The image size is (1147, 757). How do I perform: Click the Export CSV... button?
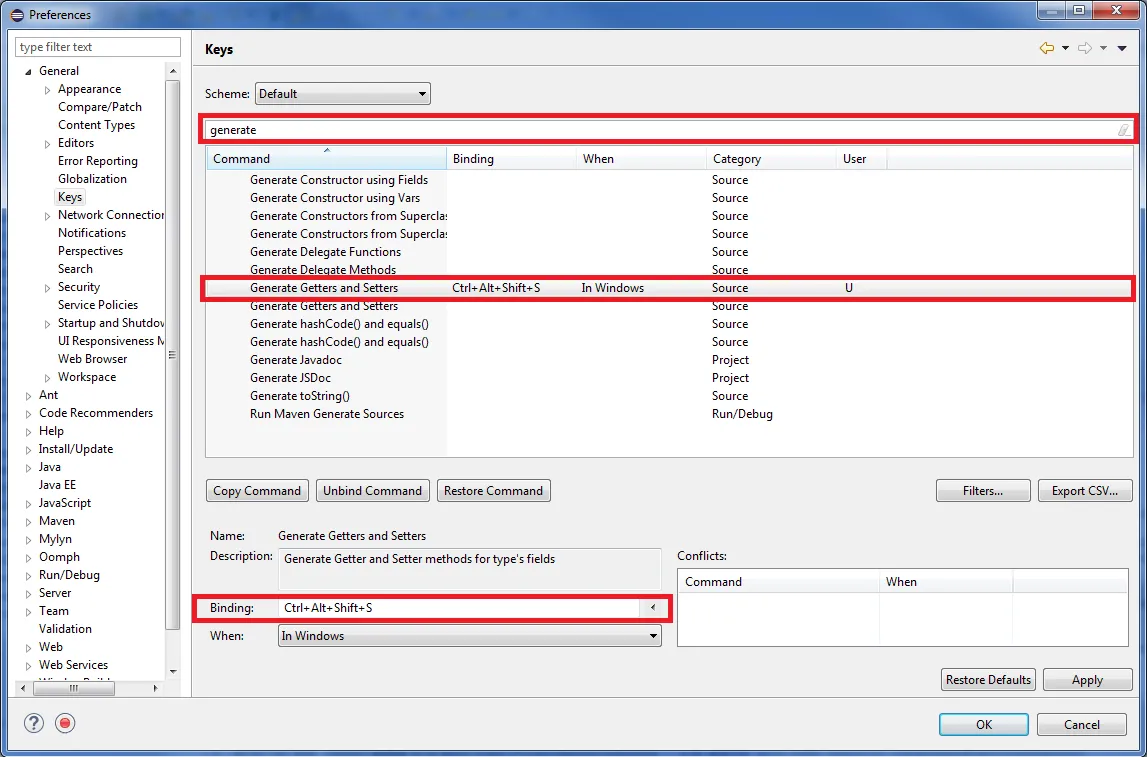click(x=1085, y=491)
